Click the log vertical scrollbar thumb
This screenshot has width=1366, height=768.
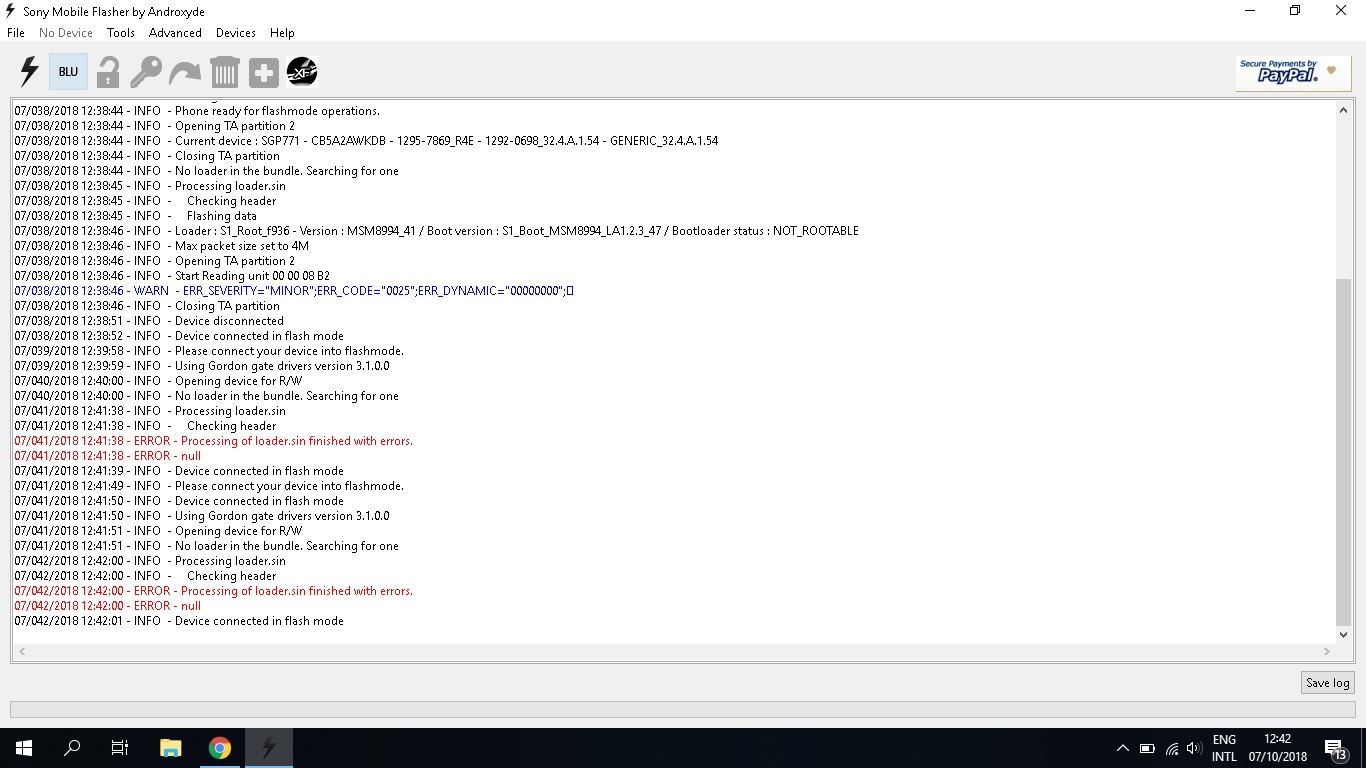click(1343, 451)
